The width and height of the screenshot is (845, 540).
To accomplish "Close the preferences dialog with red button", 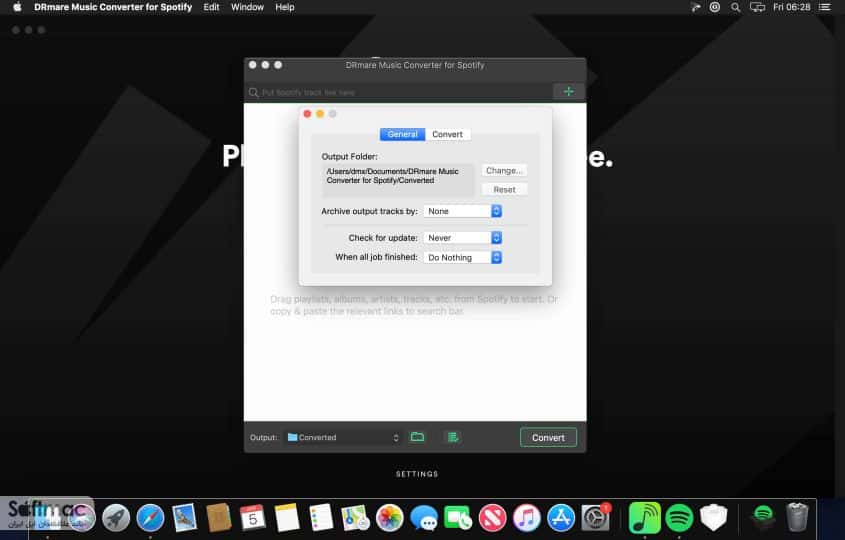I will point(307,114).
